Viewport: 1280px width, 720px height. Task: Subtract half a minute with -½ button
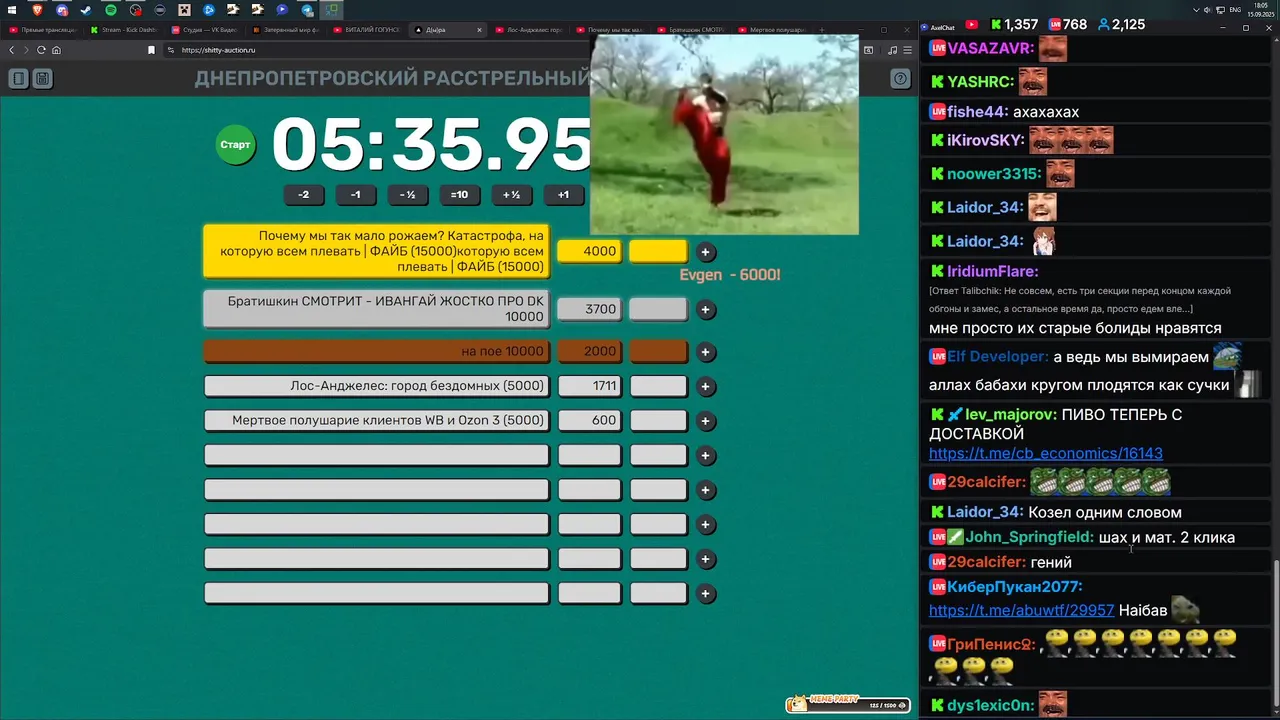tap(407, 195)
